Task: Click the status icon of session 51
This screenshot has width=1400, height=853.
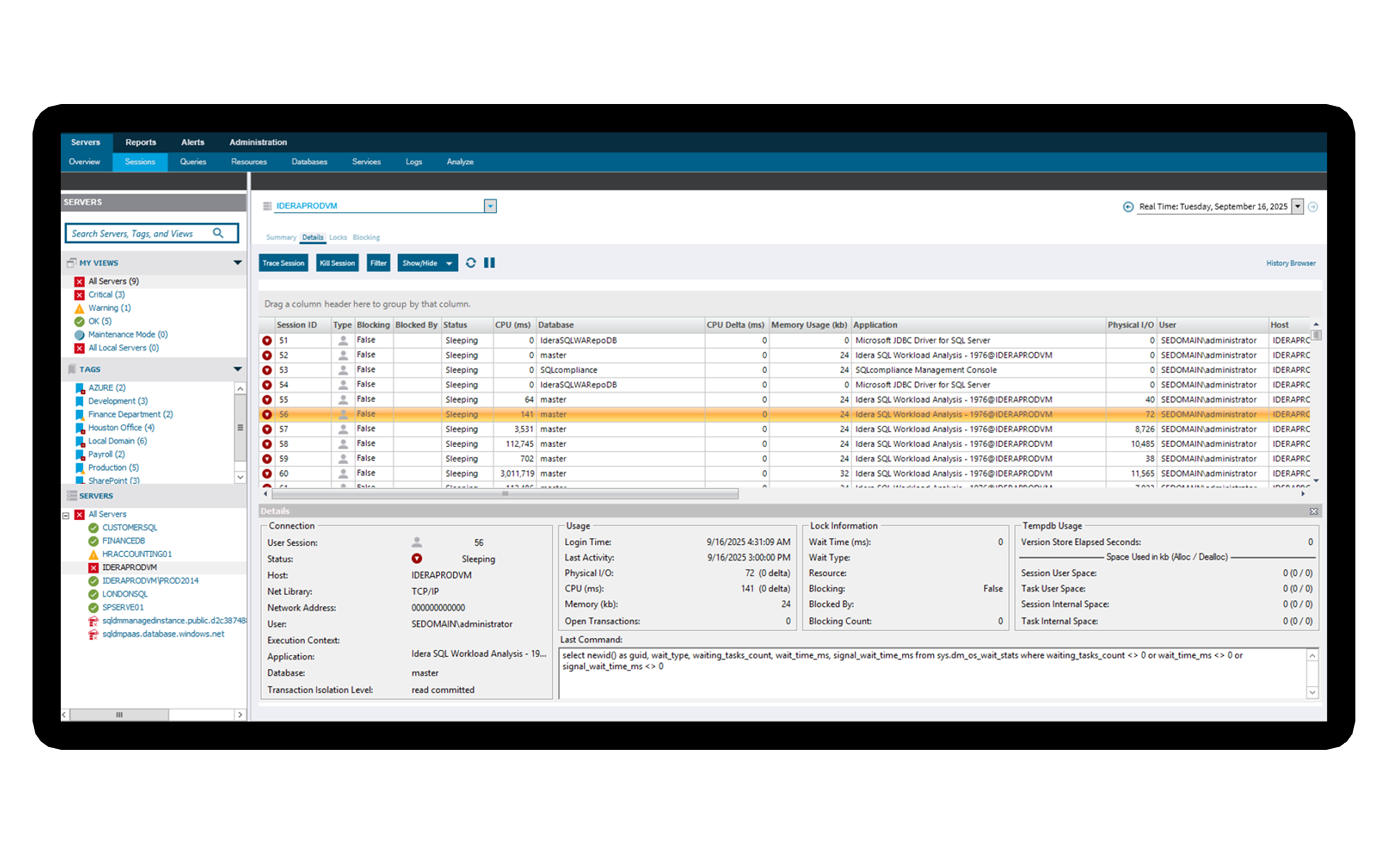Action: 267,341
